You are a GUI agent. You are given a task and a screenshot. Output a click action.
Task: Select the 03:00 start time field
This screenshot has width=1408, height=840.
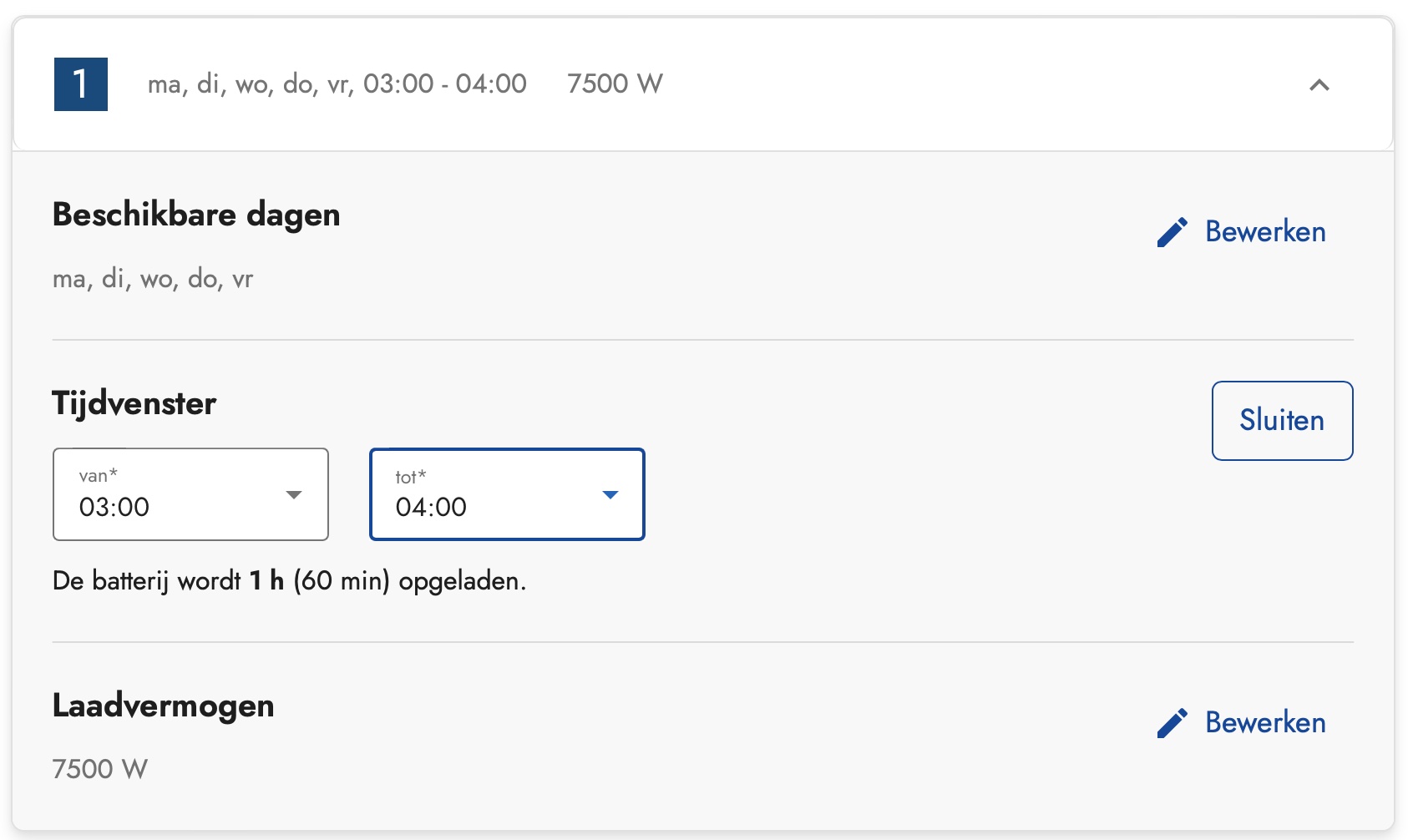point(167,506)
